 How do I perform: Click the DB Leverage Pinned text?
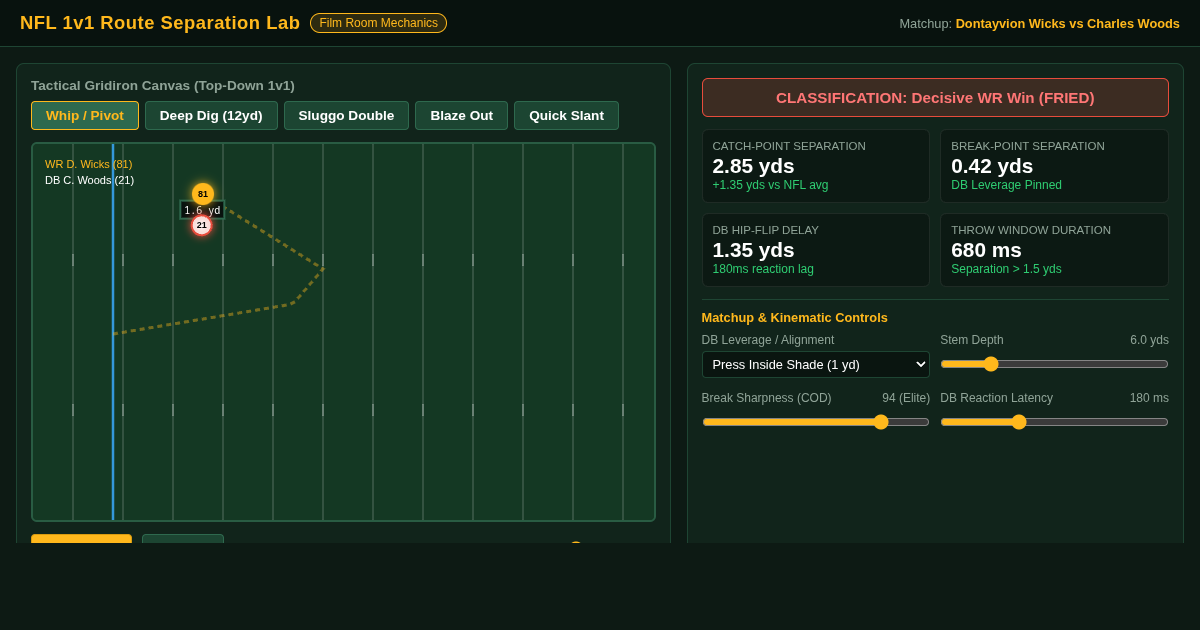[x=1006, y=185]
